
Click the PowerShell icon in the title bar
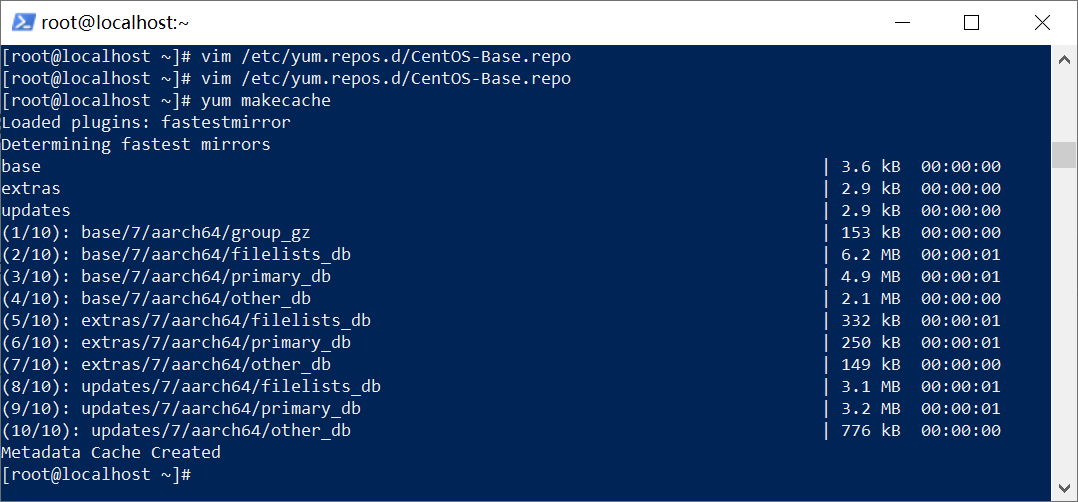tap(20, 22)
